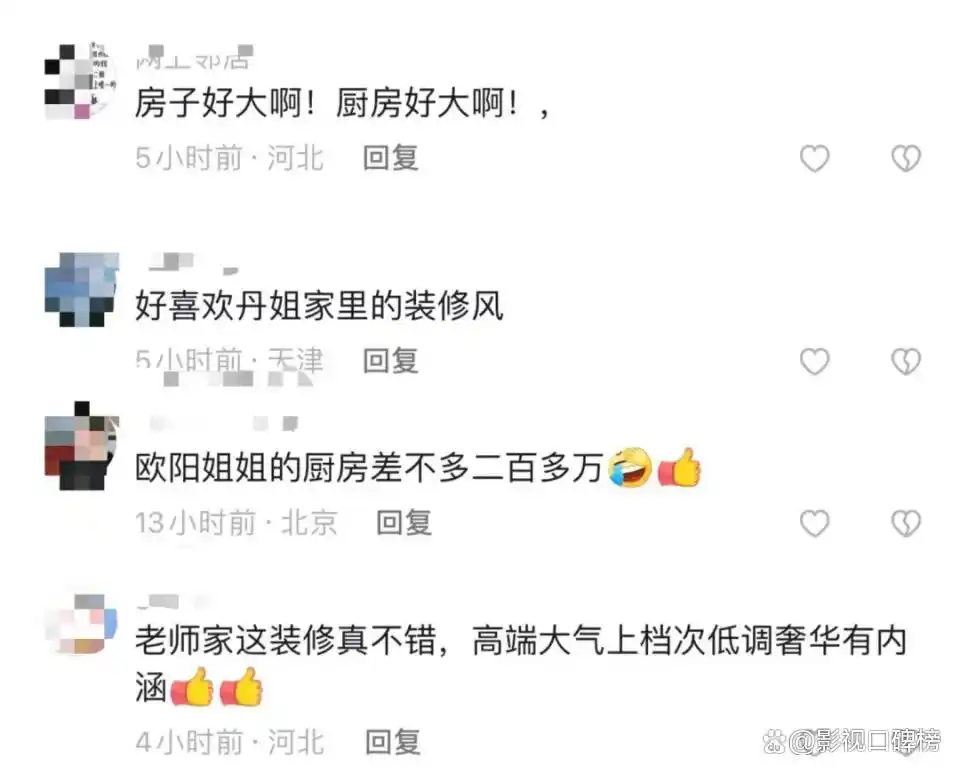
Task: Like the comment 房子好大啊
Action: [x=814, y=159]
